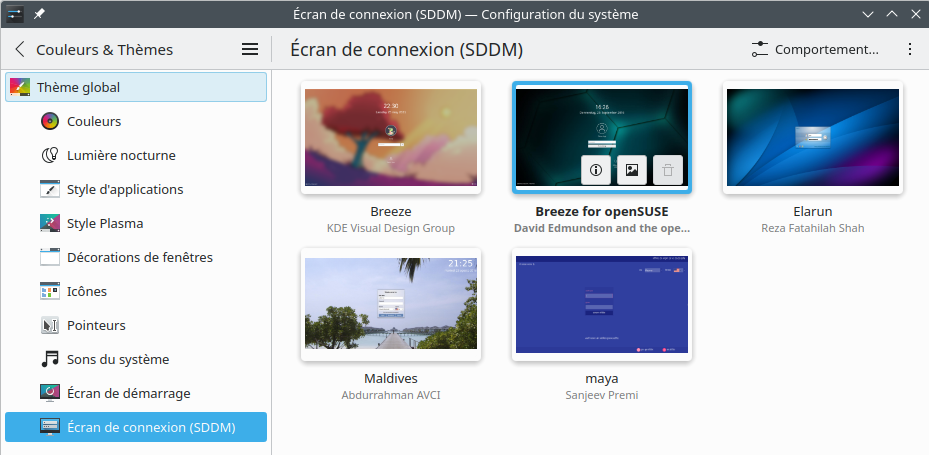The width and height of the screenshot is (929, 455).
Task: Click David Edmundson author text
Action: [602, 228]
